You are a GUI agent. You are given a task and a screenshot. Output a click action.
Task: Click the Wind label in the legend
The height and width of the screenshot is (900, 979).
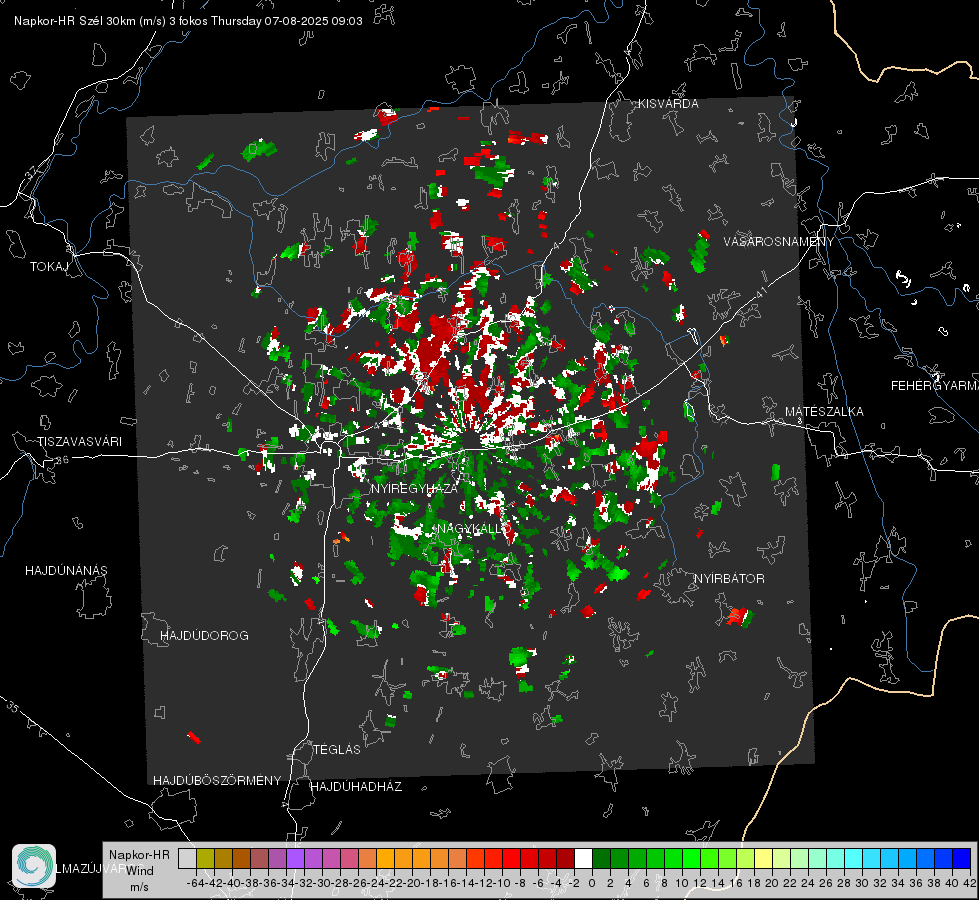click(x=140, y=871)
